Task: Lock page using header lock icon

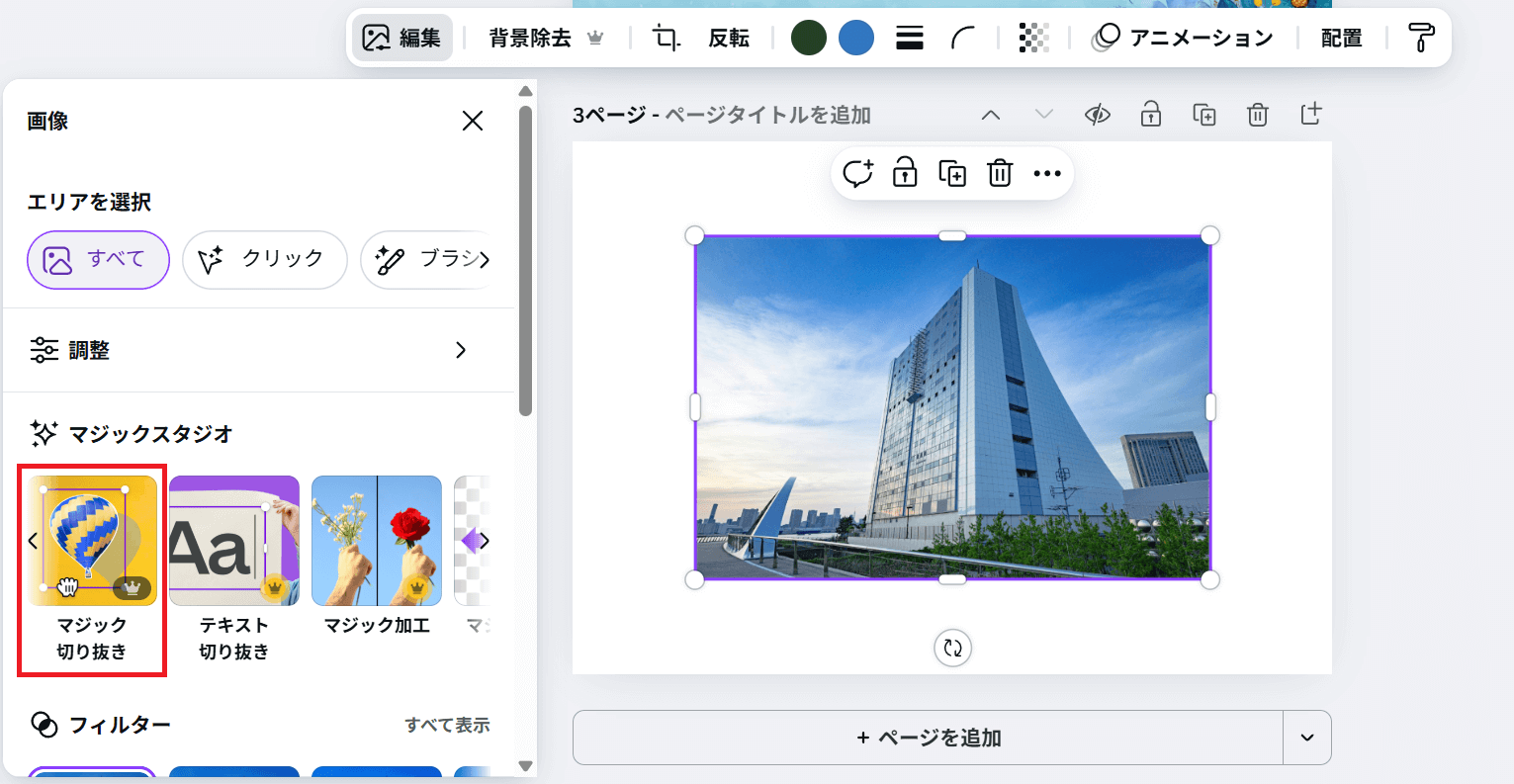Action: pos(1151,115)
